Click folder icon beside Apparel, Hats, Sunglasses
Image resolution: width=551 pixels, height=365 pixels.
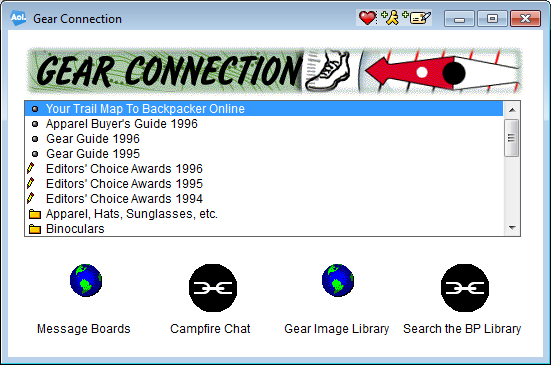pos(34,214)
